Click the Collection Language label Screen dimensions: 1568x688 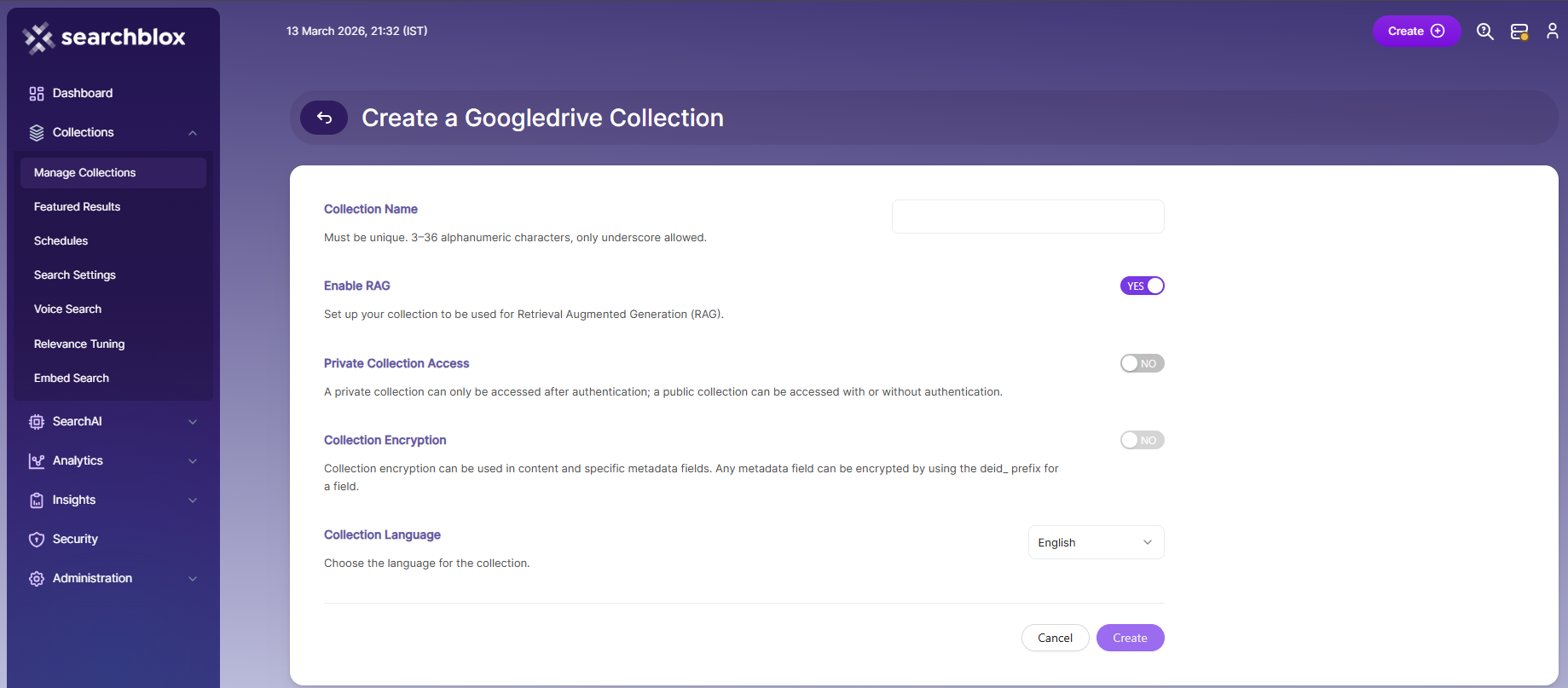(382, 535)
